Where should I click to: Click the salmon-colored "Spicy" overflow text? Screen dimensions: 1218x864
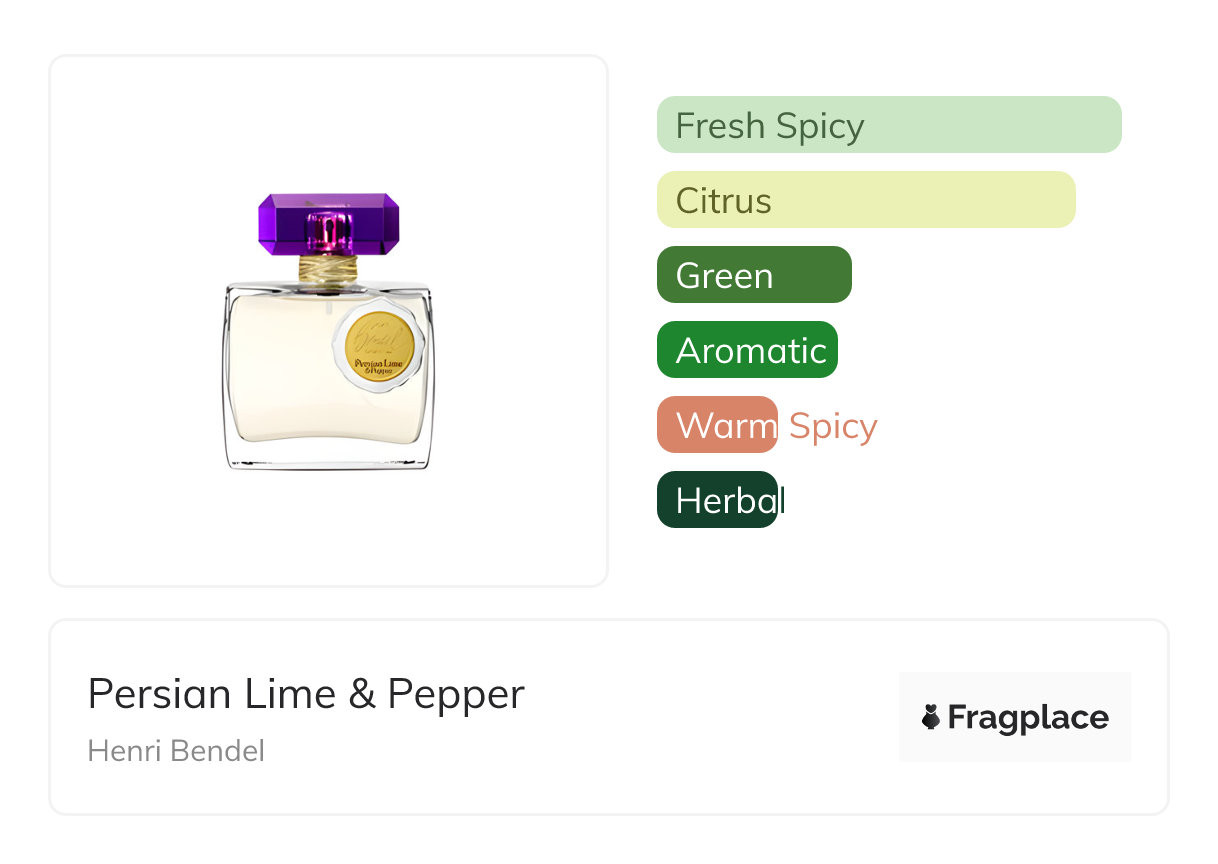click(833, 426)
